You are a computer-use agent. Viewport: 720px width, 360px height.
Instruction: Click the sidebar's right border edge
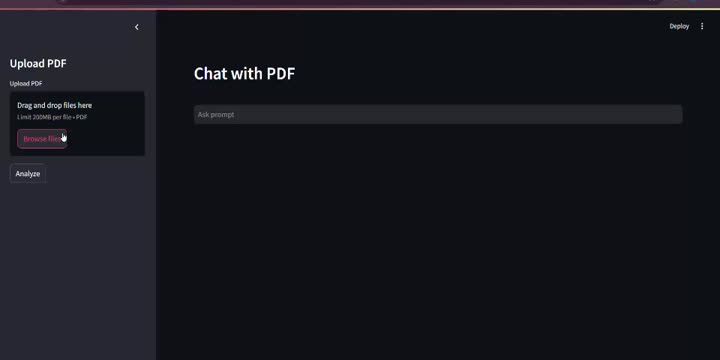(156, 184)
